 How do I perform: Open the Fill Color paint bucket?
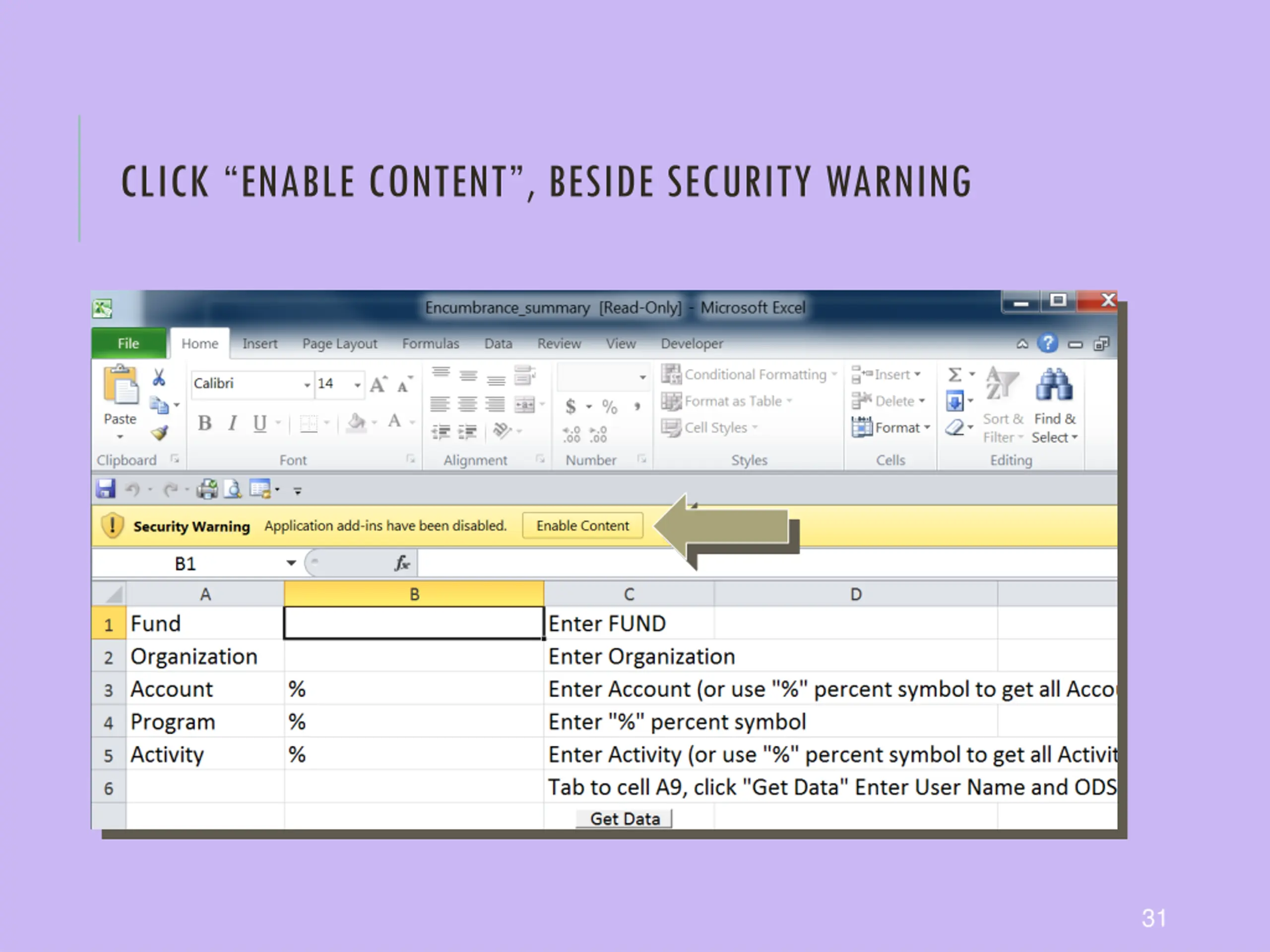pos(356,423)
